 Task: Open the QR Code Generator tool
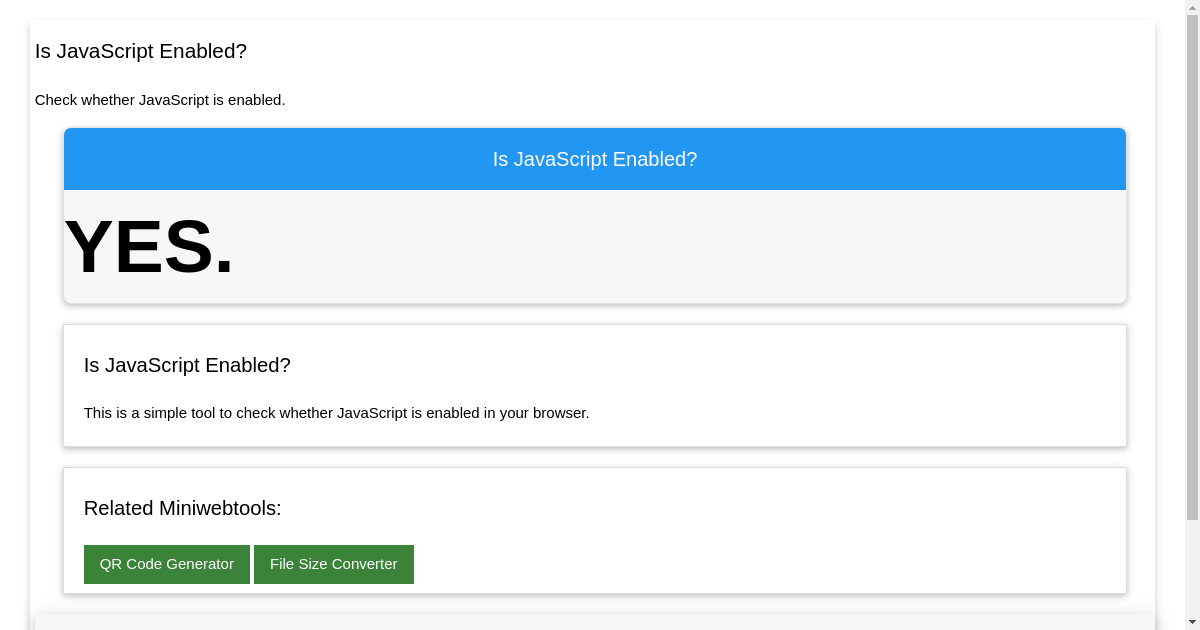(x=166, y=564)
